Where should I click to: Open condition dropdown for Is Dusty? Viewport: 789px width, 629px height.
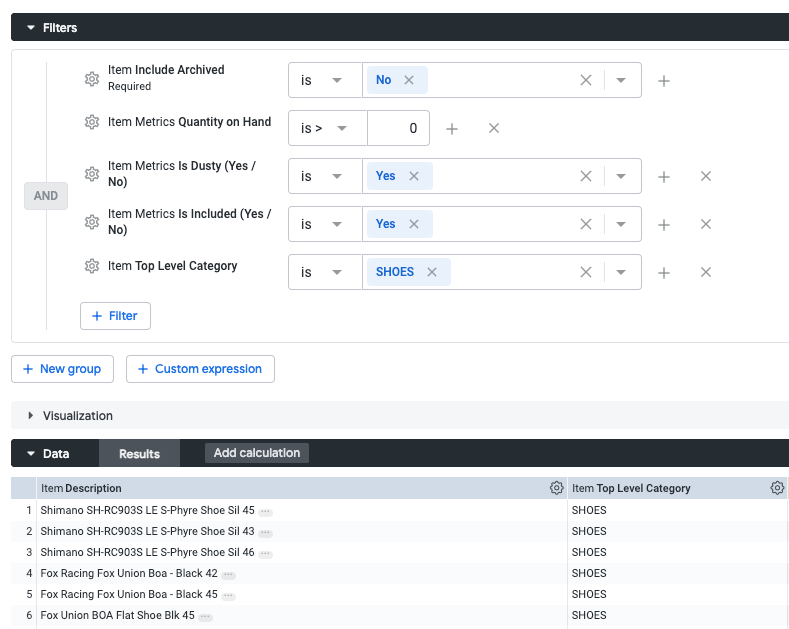click(x=325, y=176)
